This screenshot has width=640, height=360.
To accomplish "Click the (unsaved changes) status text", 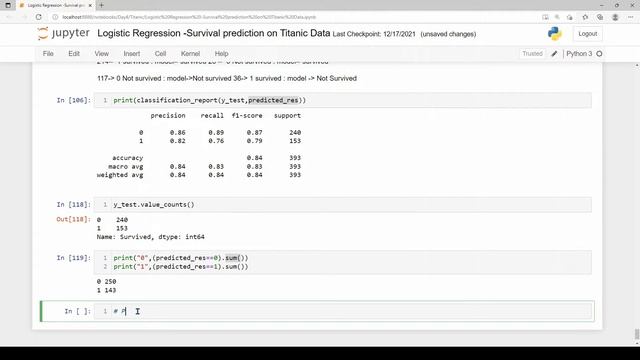I will coord(448,34).
